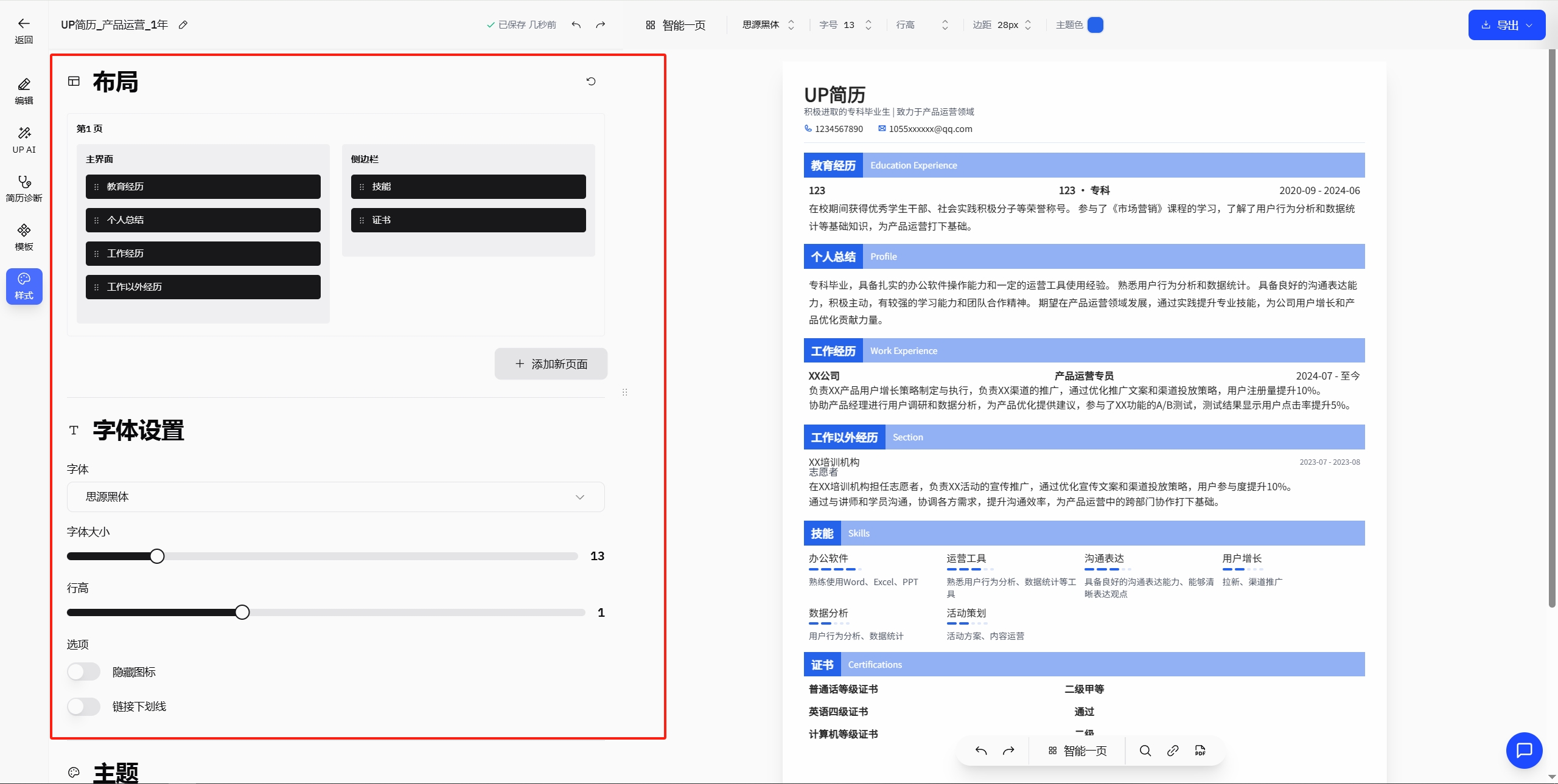Click the undo arrow in top toolbar
Viewport: 1558px width, 784px height.
click(x=576, y=25)
